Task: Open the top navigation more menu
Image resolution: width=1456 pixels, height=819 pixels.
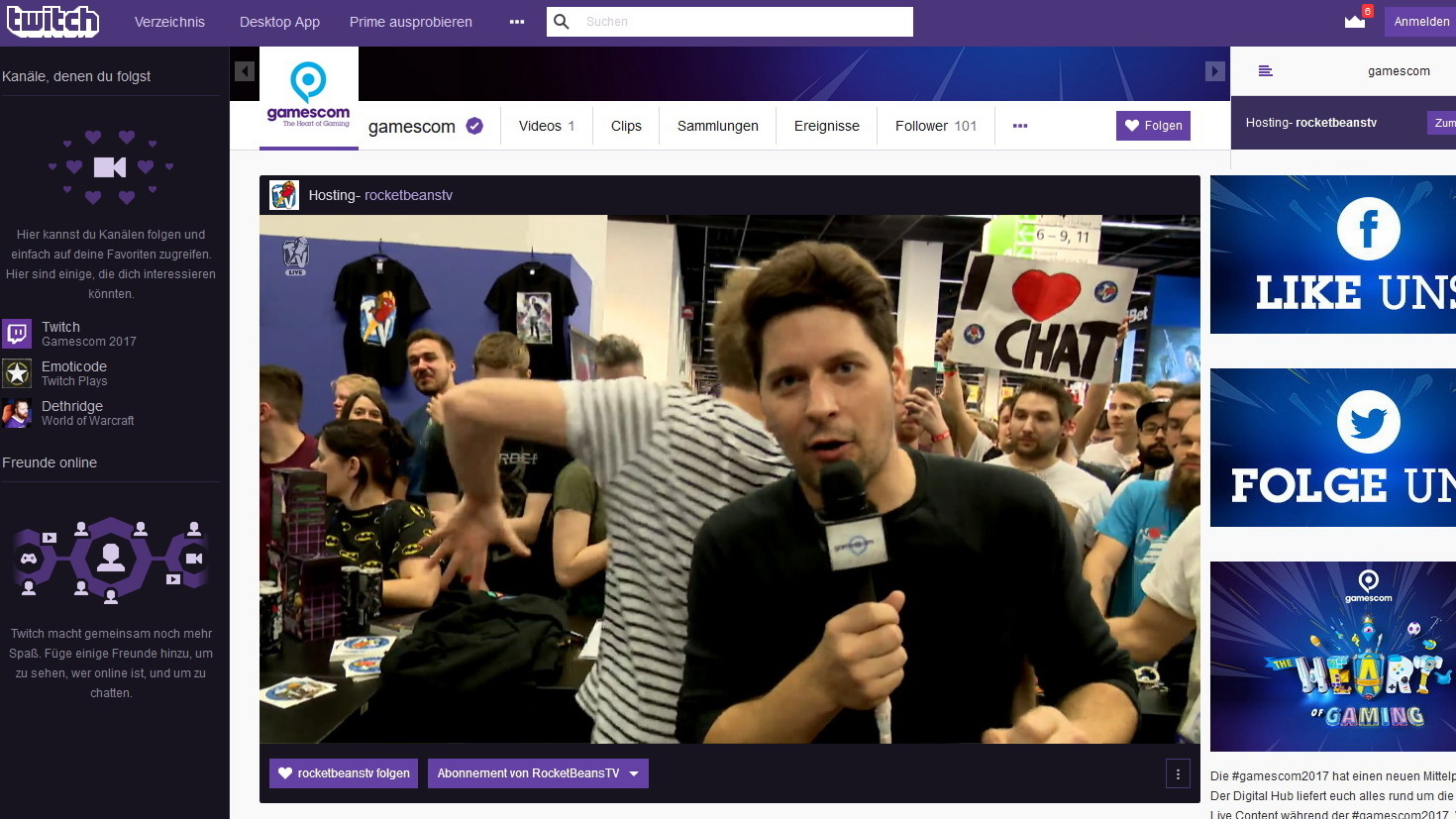Action: [517, 22]
